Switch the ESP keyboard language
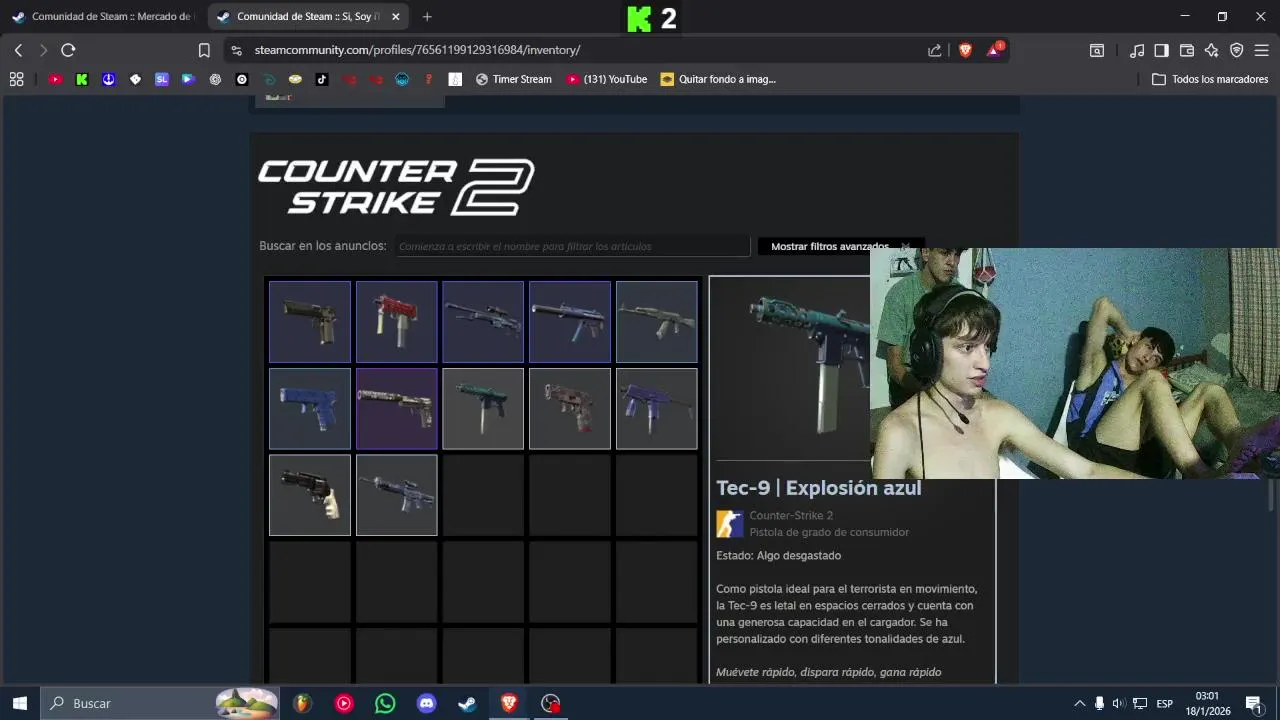The width and height of the screenshot is (1280, 720). (1164, 703)
